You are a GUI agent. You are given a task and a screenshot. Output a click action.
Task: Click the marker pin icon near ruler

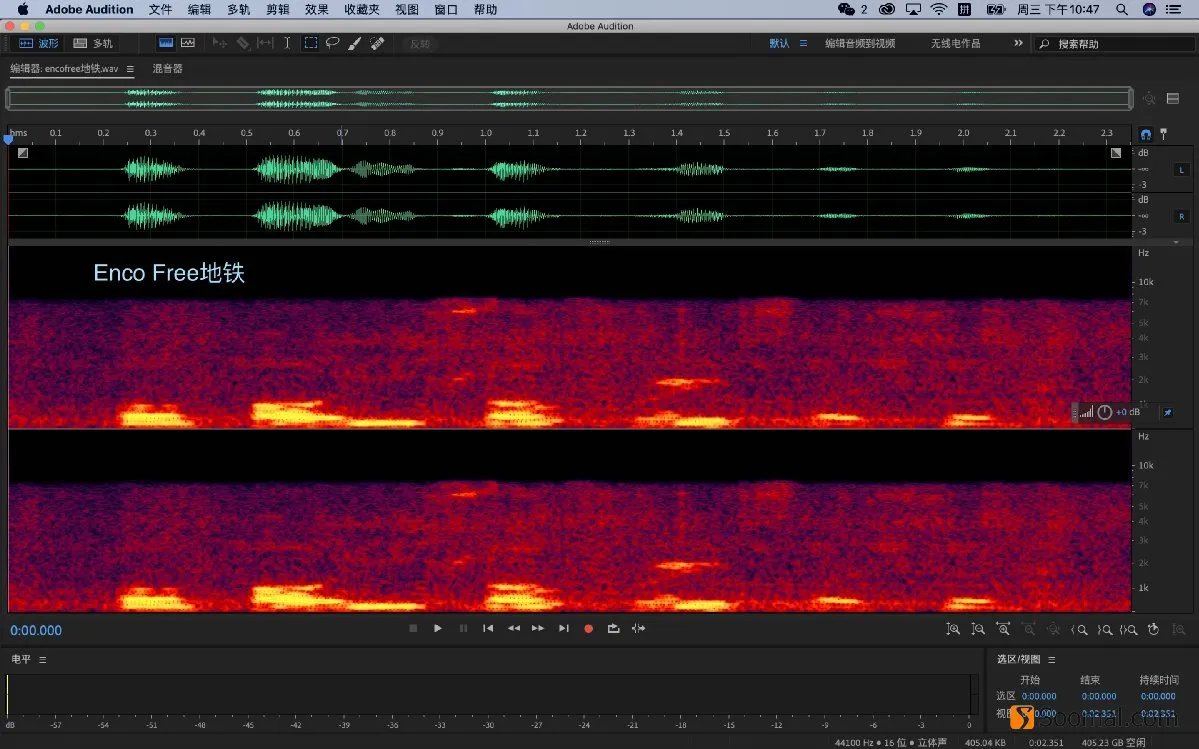tap(1164, 134)
